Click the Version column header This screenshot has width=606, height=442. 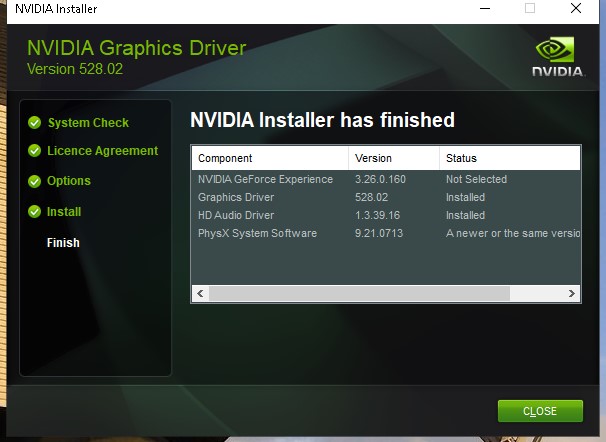pos(393,158)
